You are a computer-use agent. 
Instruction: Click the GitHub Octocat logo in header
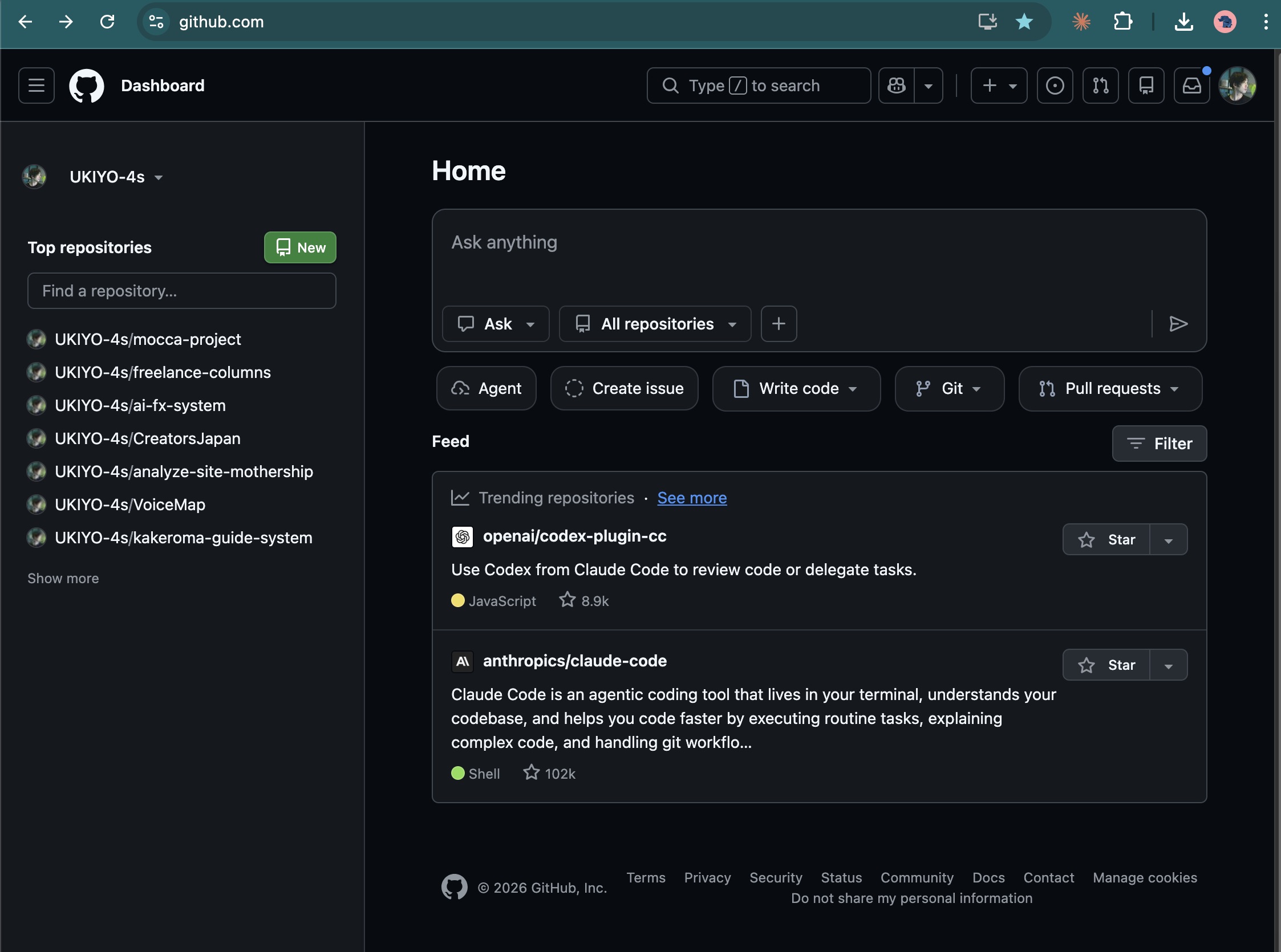tap(87, 86)
